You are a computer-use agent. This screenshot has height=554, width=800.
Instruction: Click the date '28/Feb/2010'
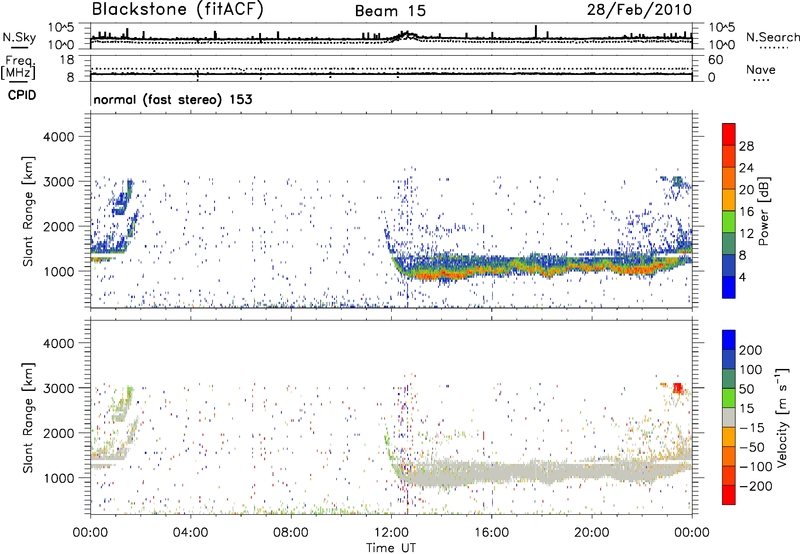click(x=639, y=9)
